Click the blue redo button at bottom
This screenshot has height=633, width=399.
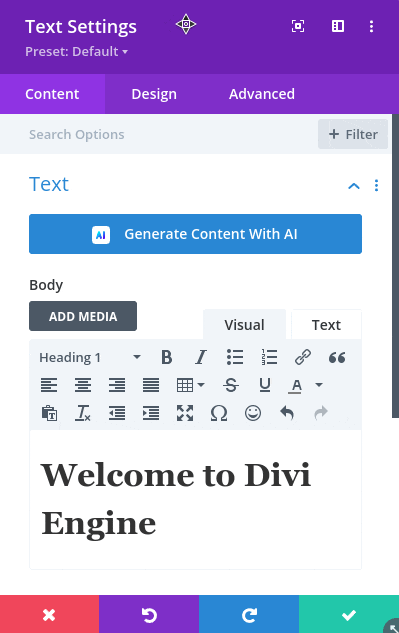coord(249,614)
